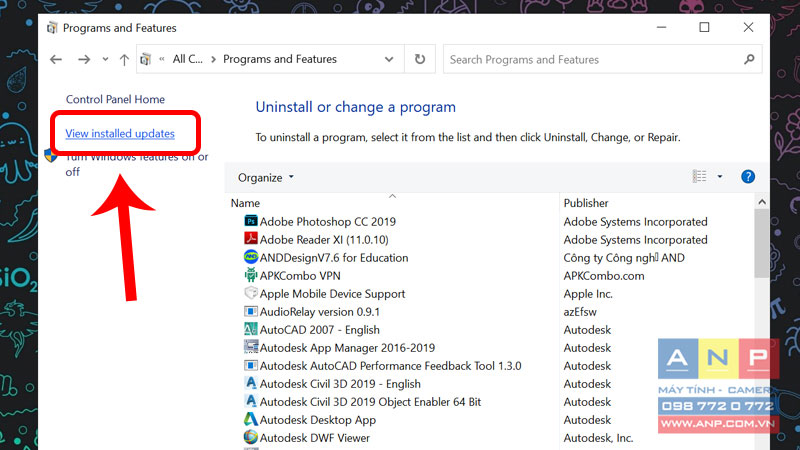This screenshot has height=450, width=800.
Task: Click the title bar Programs and Features icon
Action: click(x=52, y=28)
